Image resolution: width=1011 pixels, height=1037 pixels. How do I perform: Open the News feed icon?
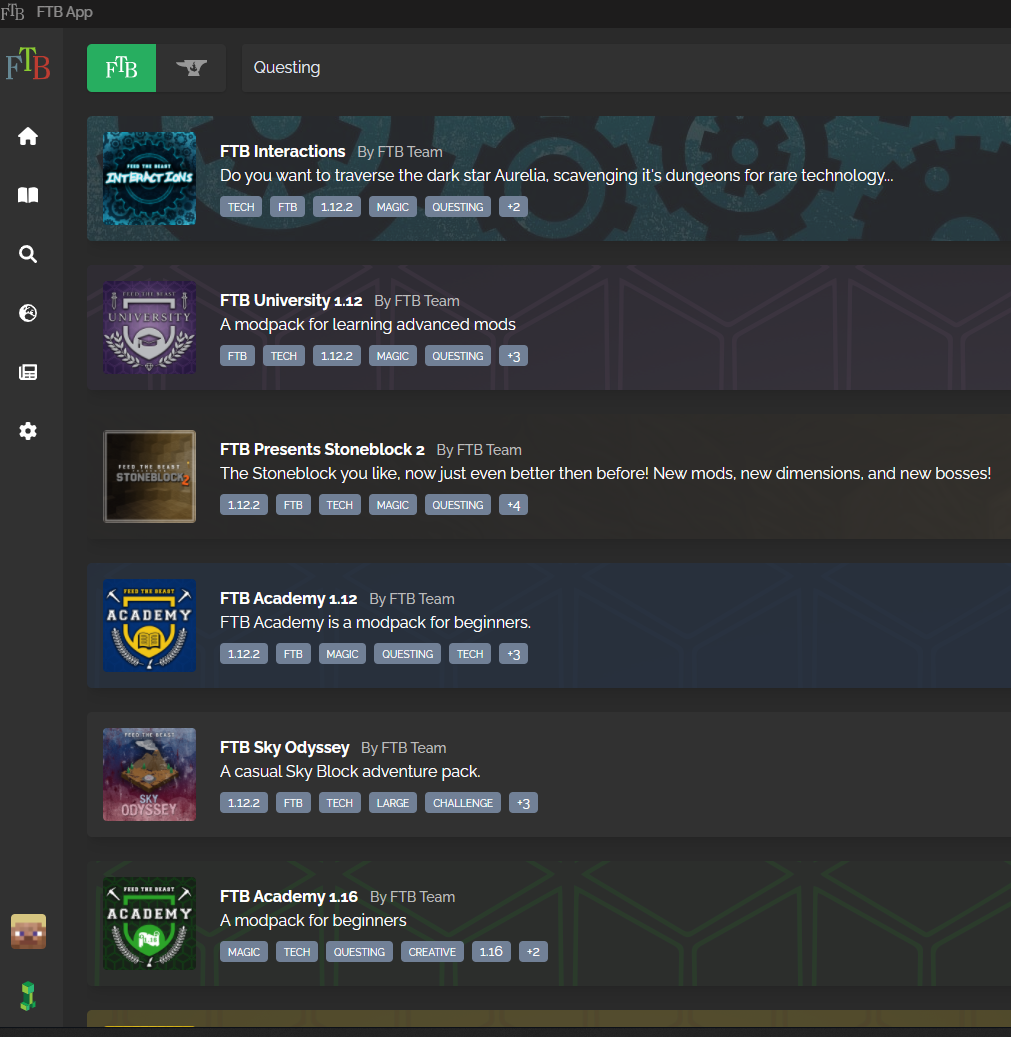[28, 371]
